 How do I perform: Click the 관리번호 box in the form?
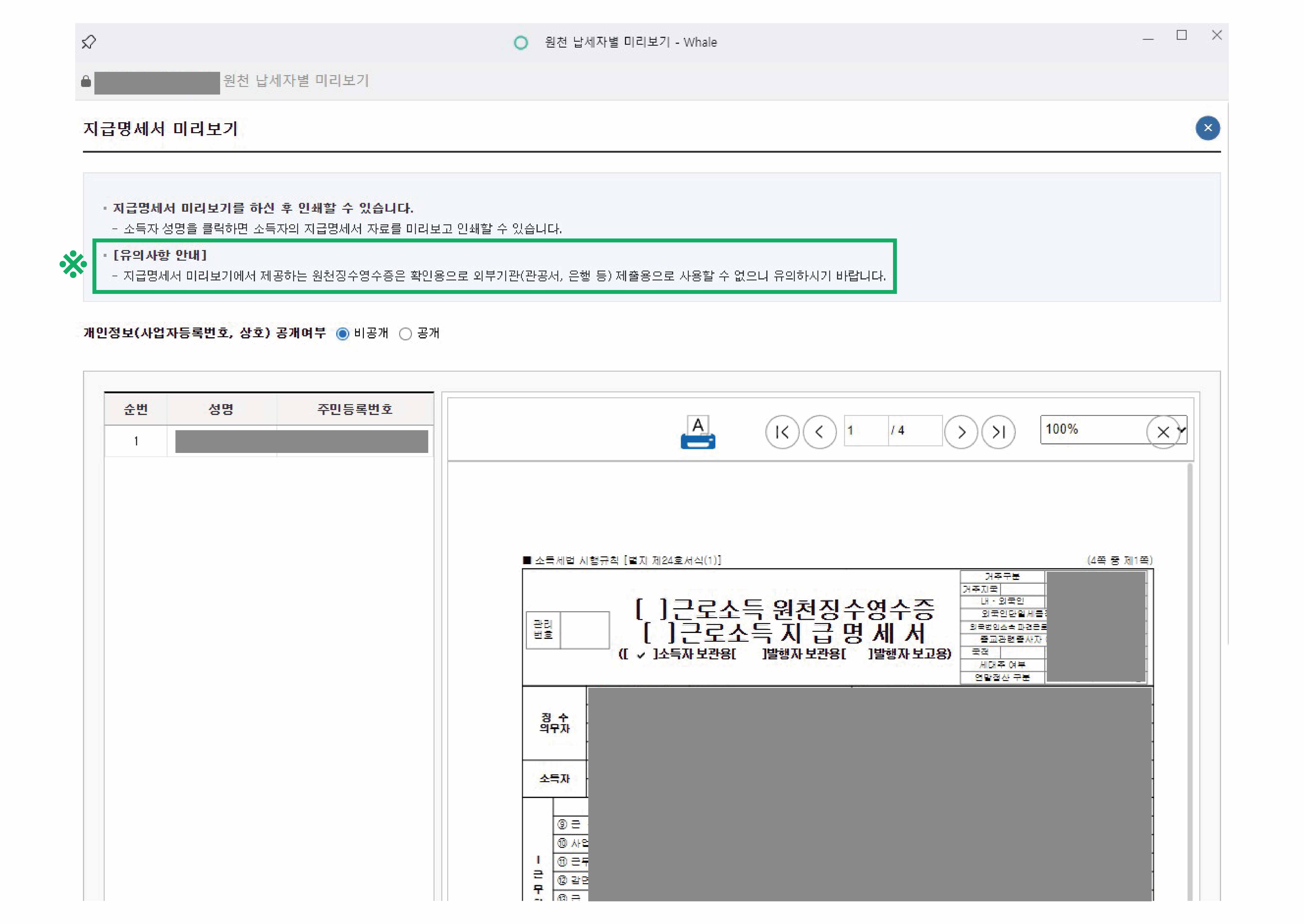click(x=568, y=630)
